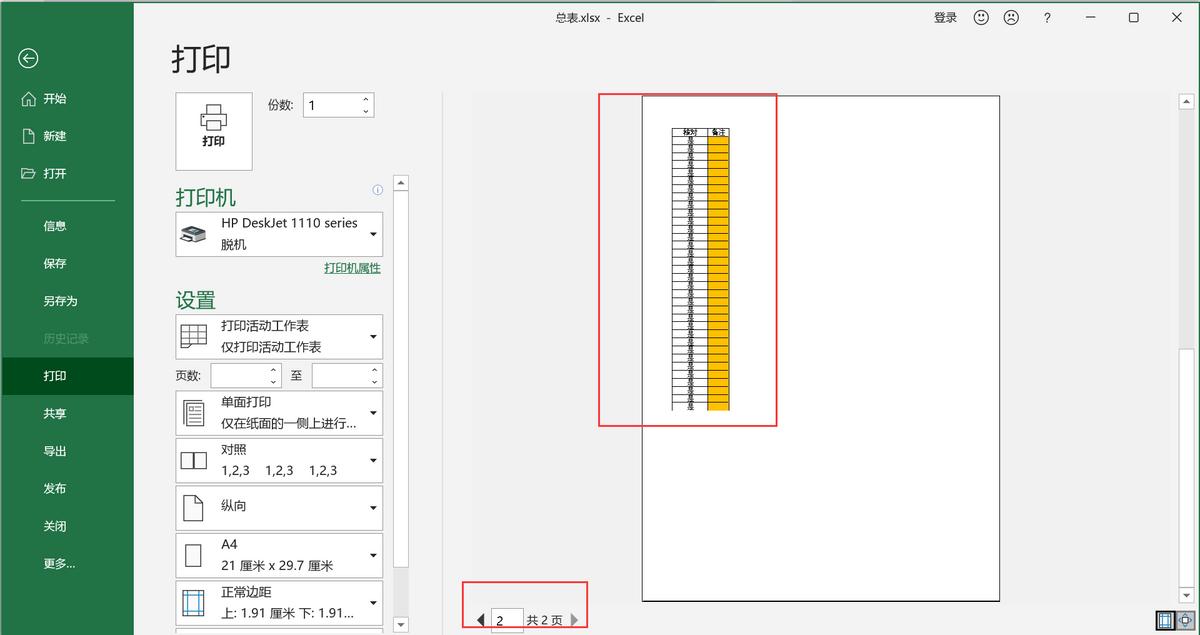Click the frown face feedback icon
This screenshot has width=1200, height=635.
click(1011, 17)
